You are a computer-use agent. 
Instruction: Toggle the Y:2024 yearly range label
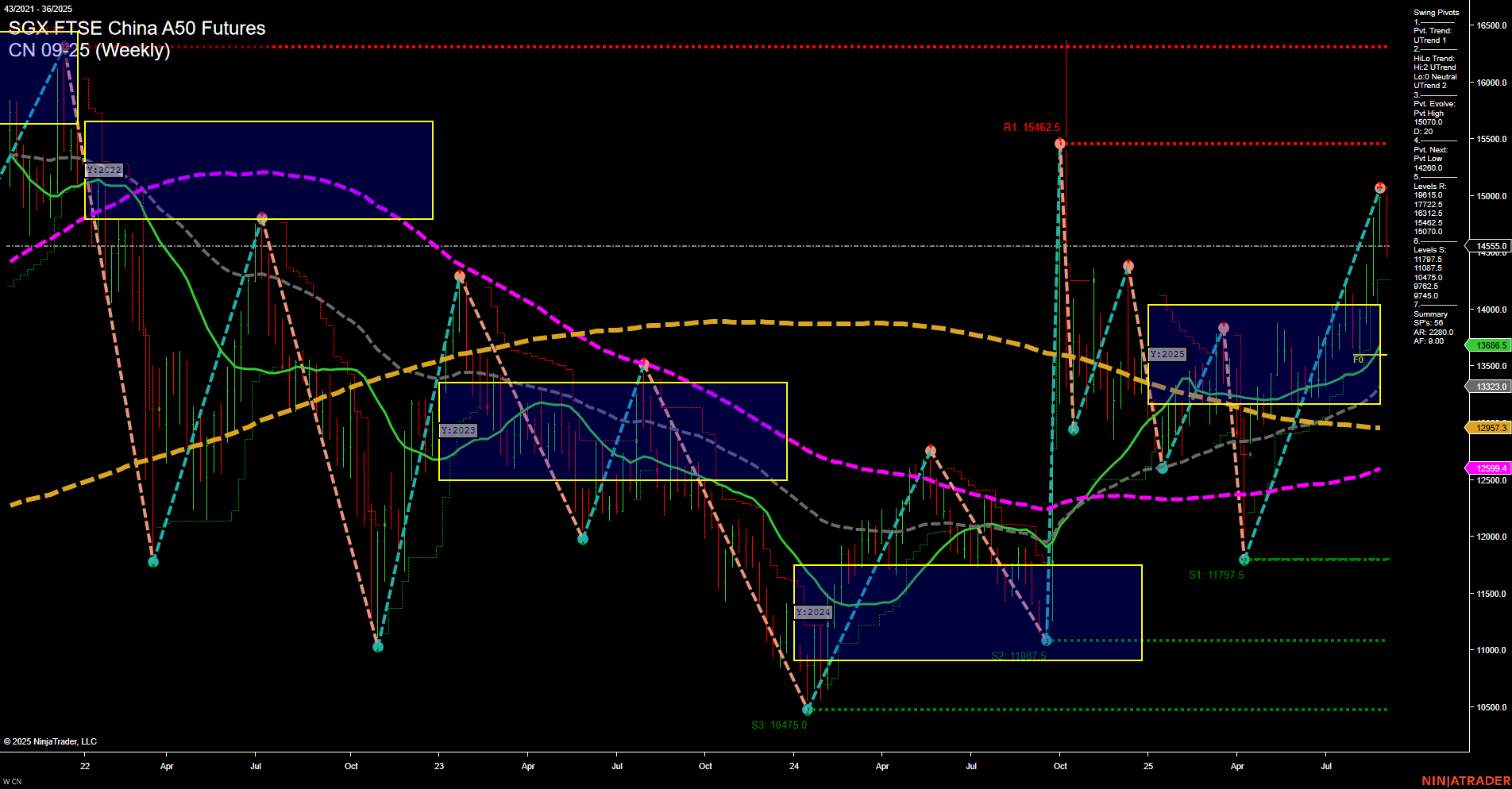(813, 612)
